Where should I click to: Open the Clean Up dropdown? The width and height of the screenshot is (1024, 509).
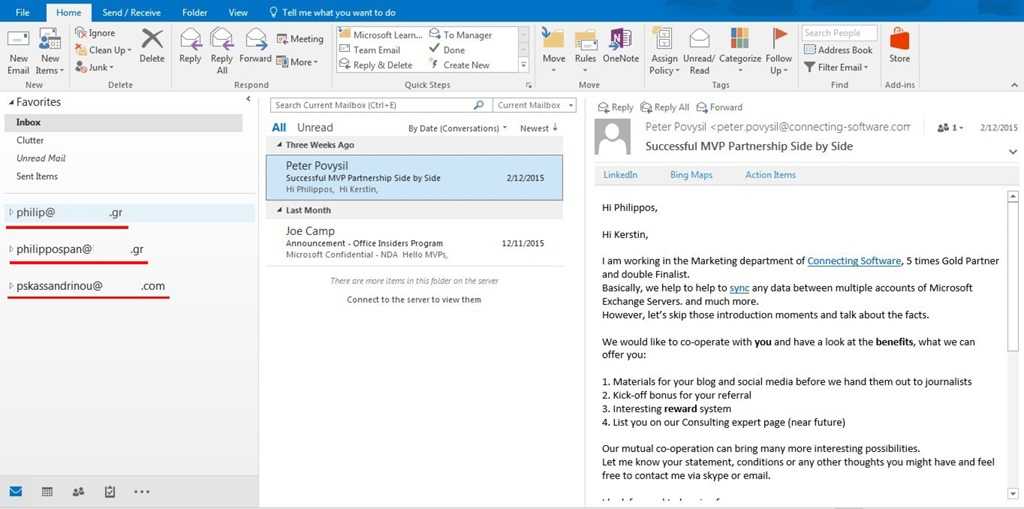[103, 50]
